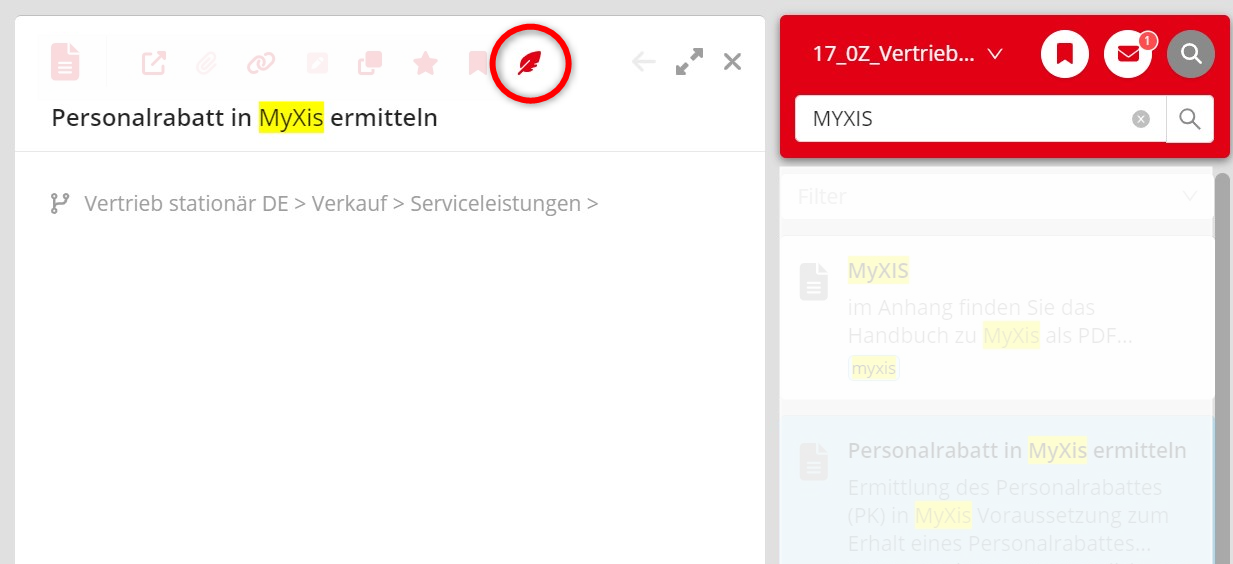The height and width of the screenshot is (564, 1233).
Task: Open article in new window icon
Action: (153, 63)
